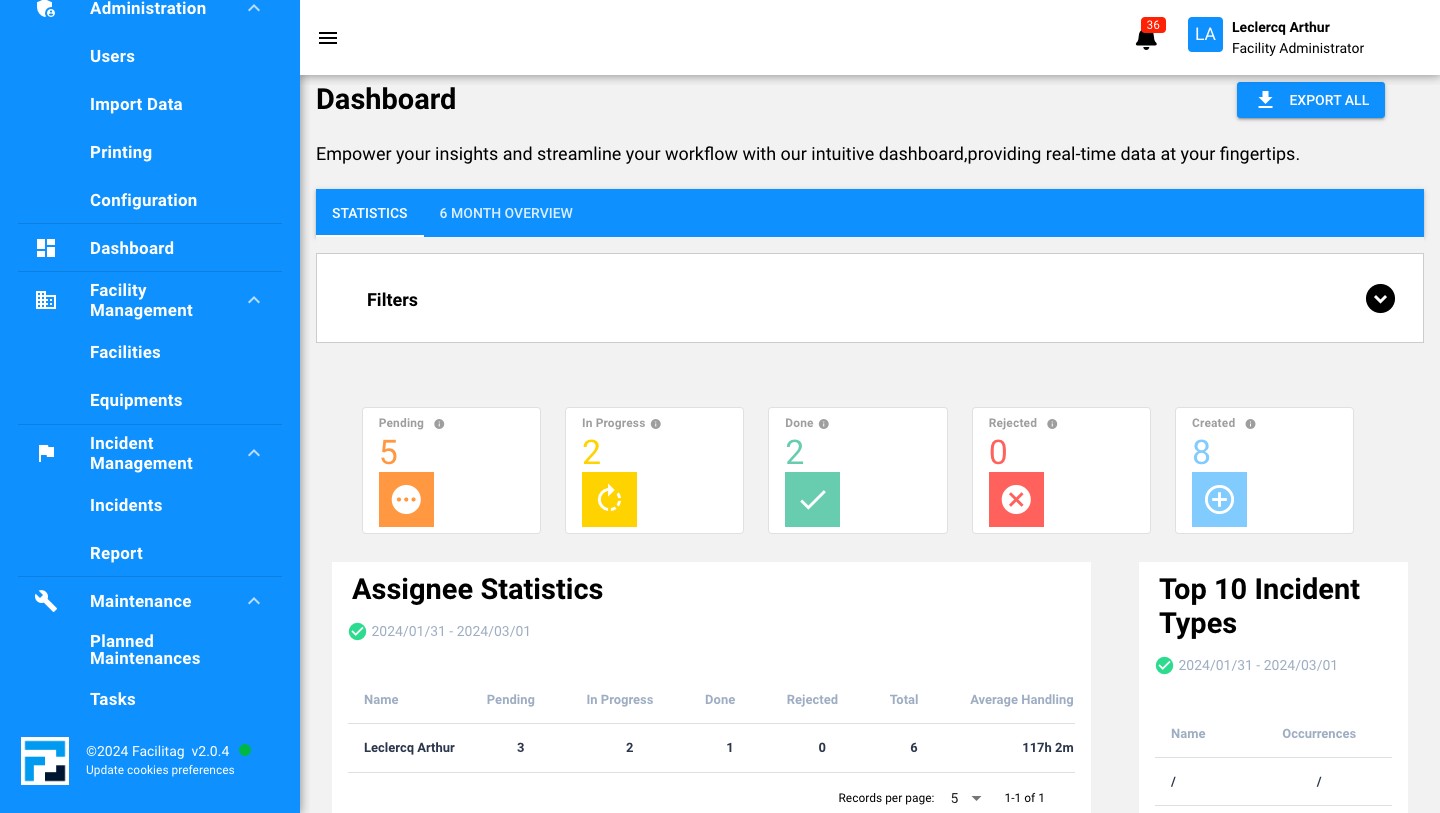The width and height of the screenshot is (1440, 813).
Task: Click the red Rejected cross icon
Action: point(1016,499)
